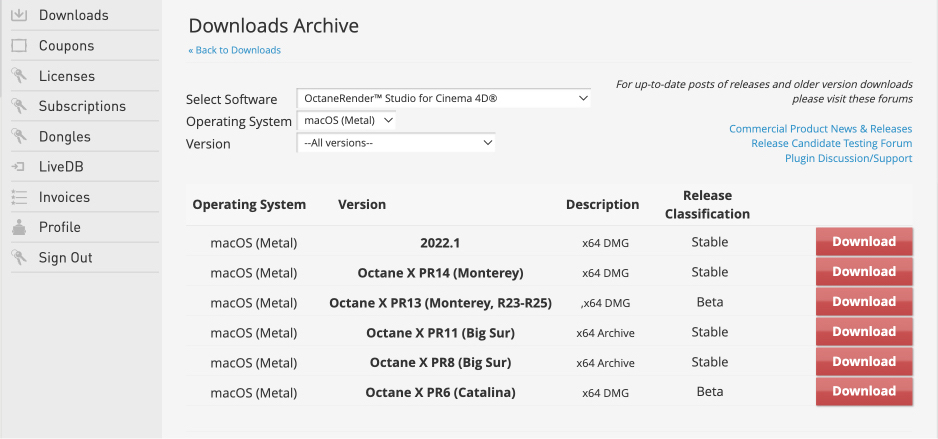Open Plugin Discussion/Support link
Image resolution: width=938 pixels, height=439 pixels.
(849, 158)
